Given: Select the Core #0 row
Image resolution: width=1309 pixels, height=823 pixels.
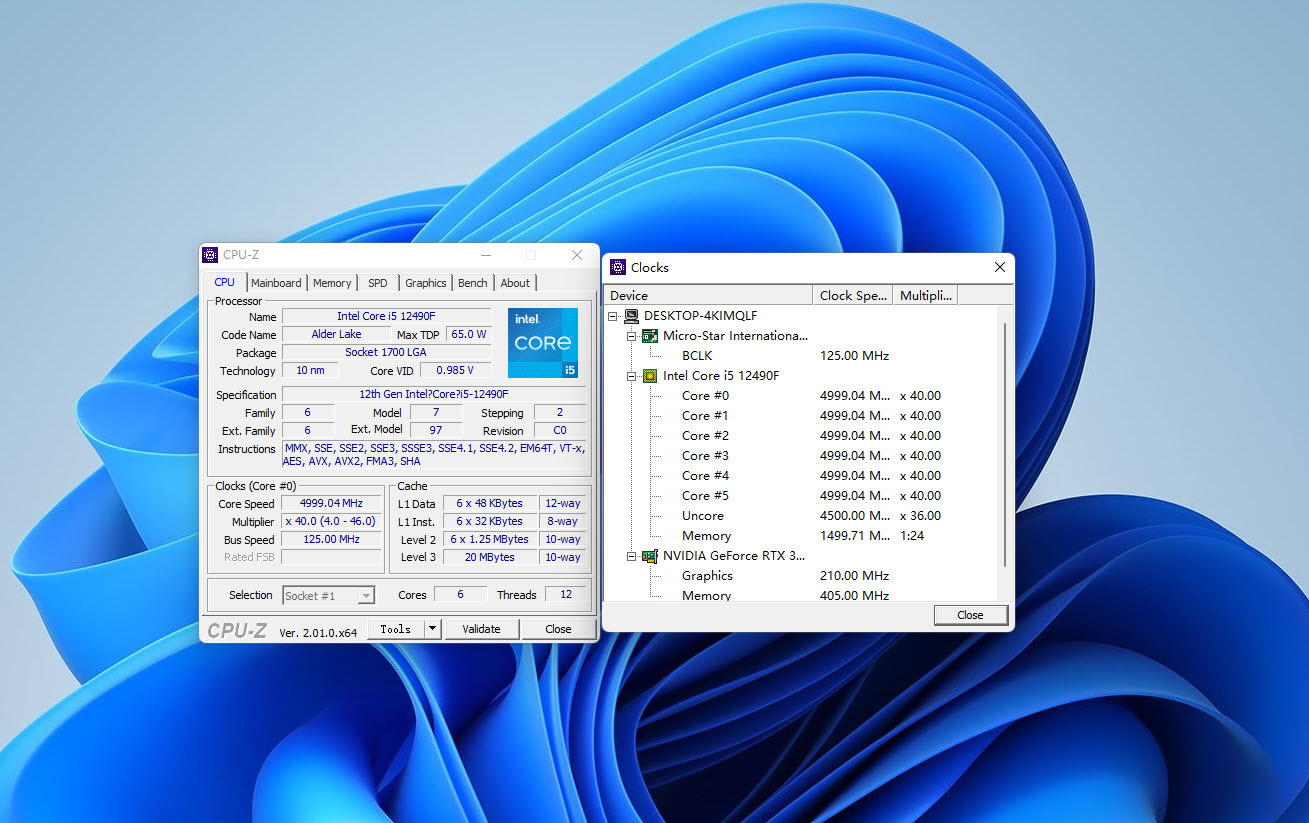Looking at the screenshot, I should coord(705,396).
